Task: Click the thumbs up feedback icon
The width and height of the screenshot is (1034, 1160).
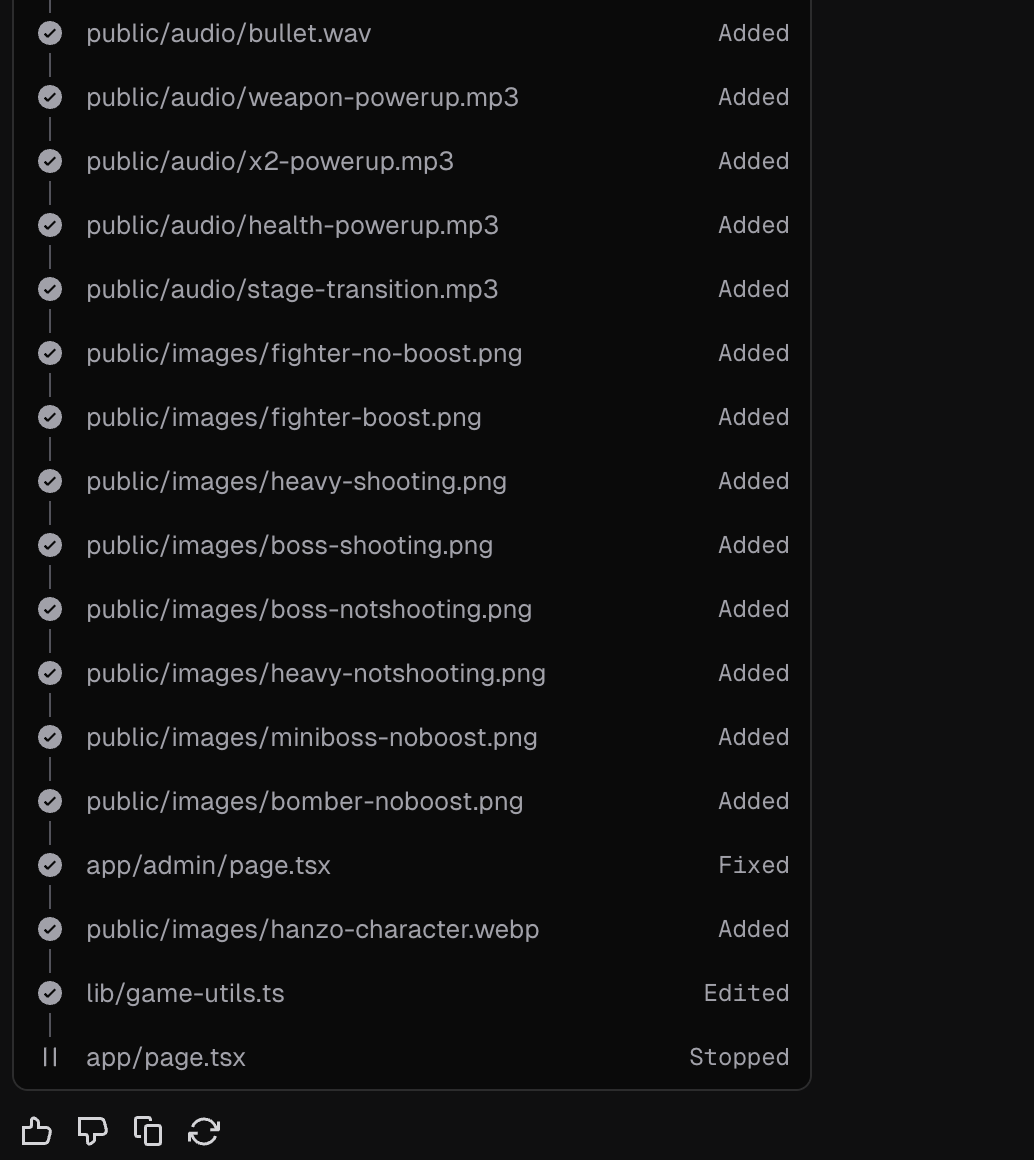Action: tap(36, 1131)
